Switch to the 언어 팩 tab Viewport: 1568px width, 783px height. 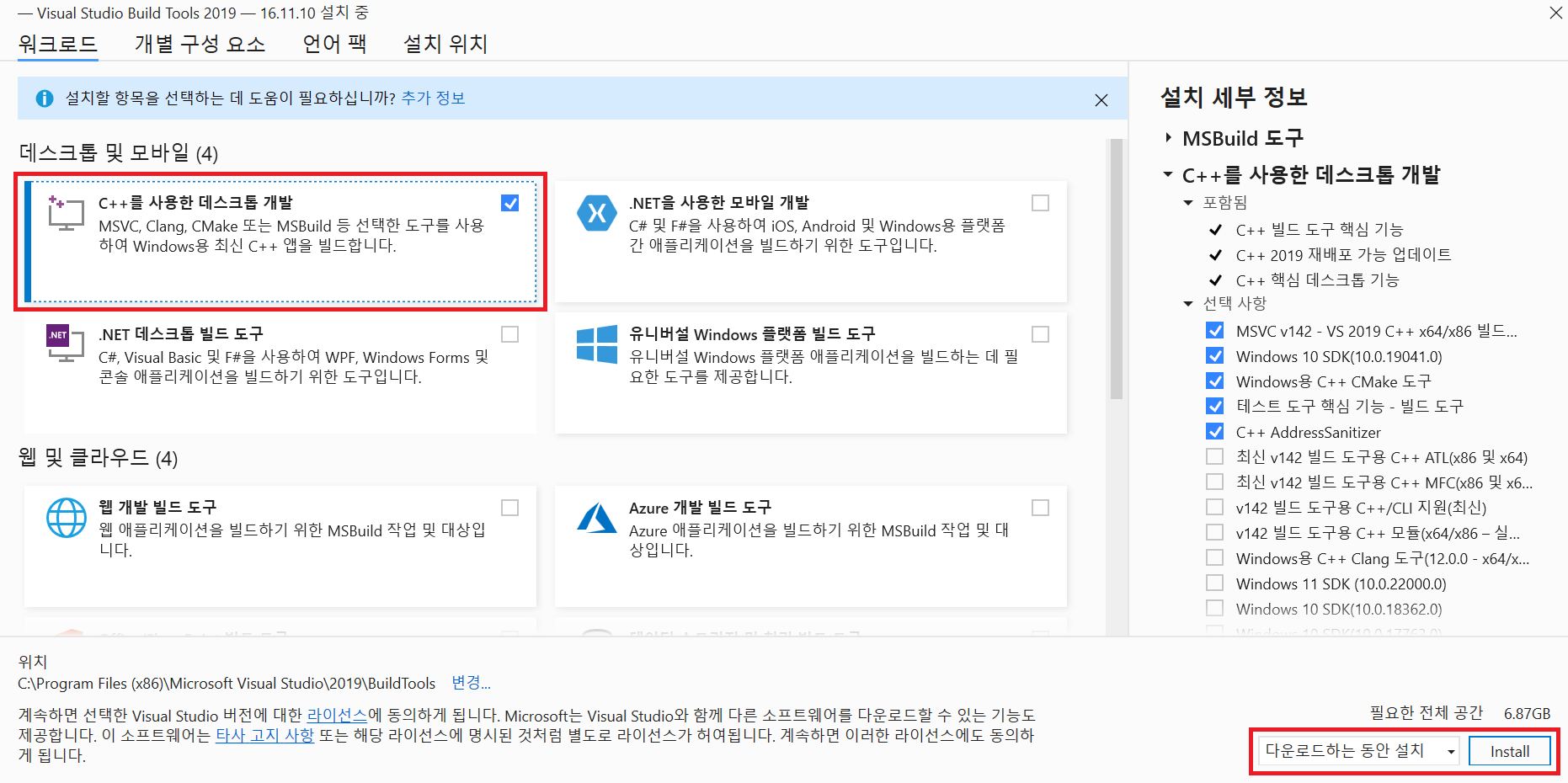click(334, 43)
